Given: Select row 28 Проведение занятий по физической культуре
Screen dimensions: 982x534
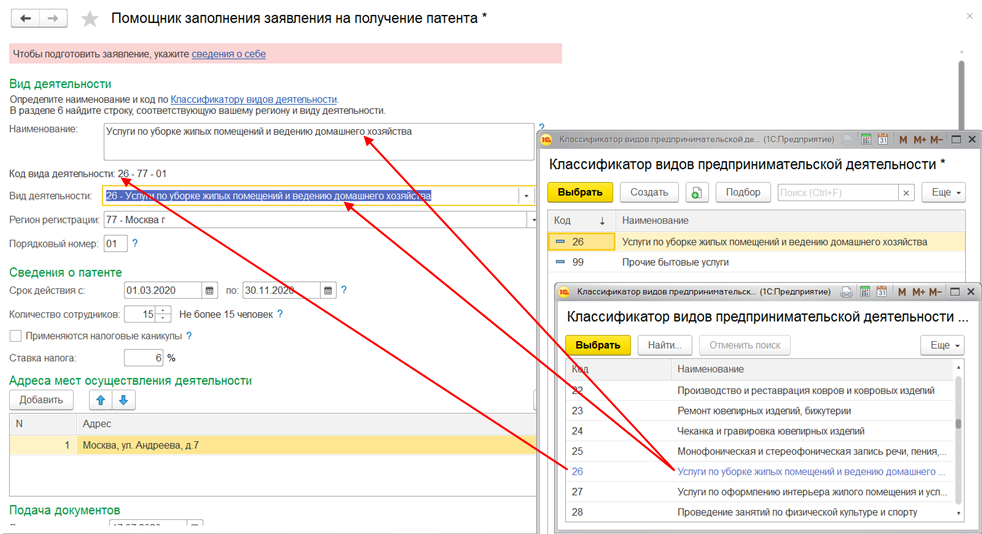Looking at the screenshot, I should point(760,512).
